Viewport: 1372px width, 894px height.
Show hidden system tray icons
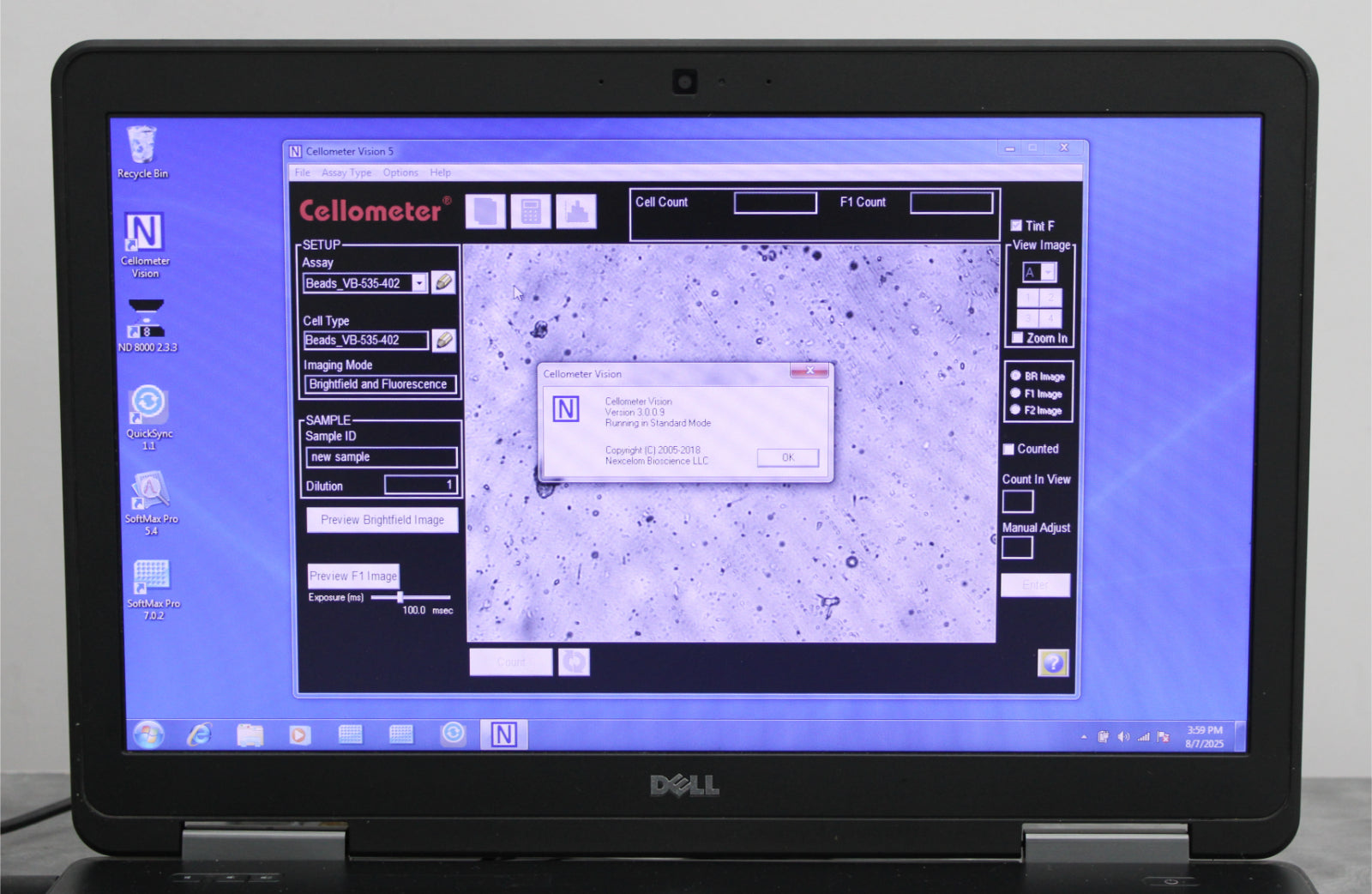pos(1084,737)
